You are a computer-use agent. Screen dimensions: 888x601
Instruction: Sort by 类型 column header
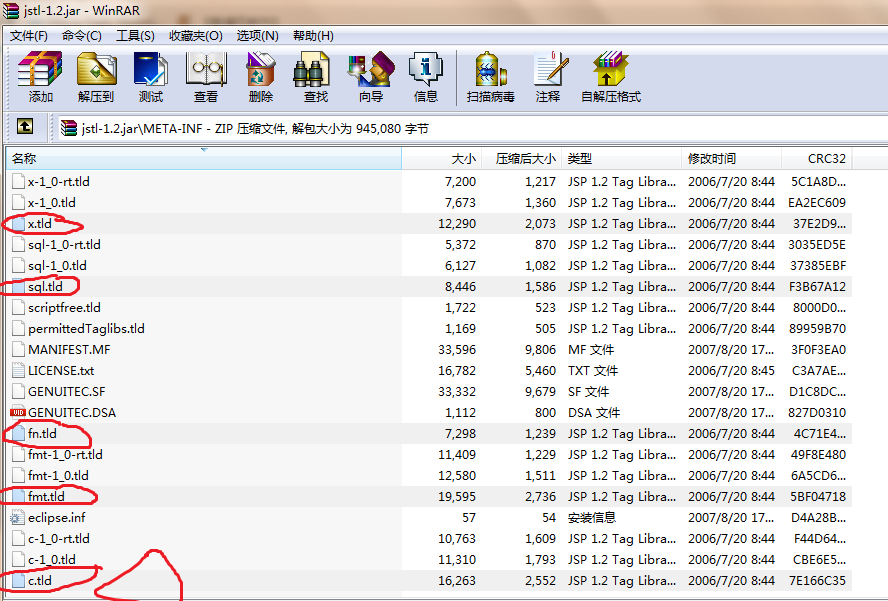pos(621,159)
